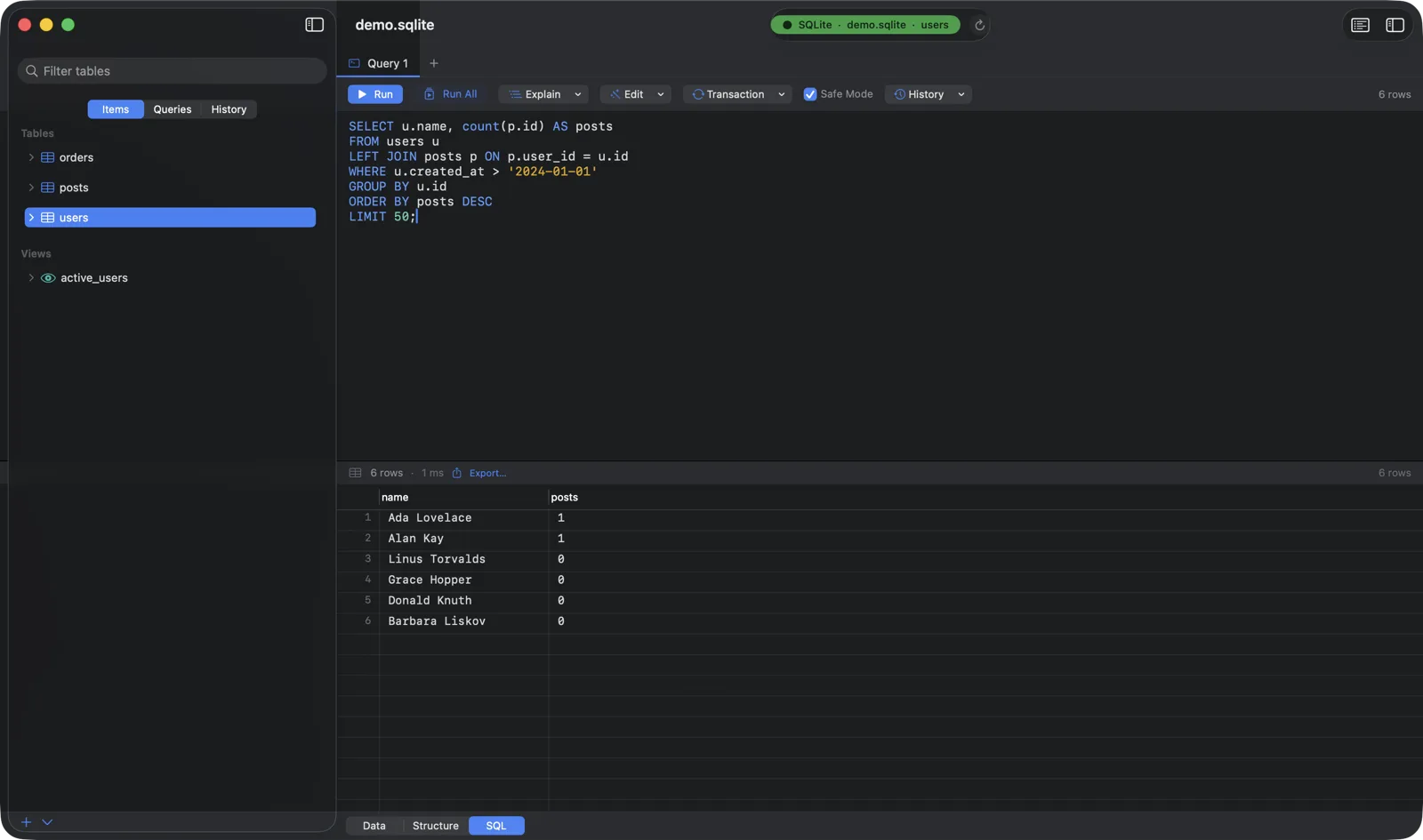Toggle the left sidebar icon

pyautogui.click(x=314, y=25)
